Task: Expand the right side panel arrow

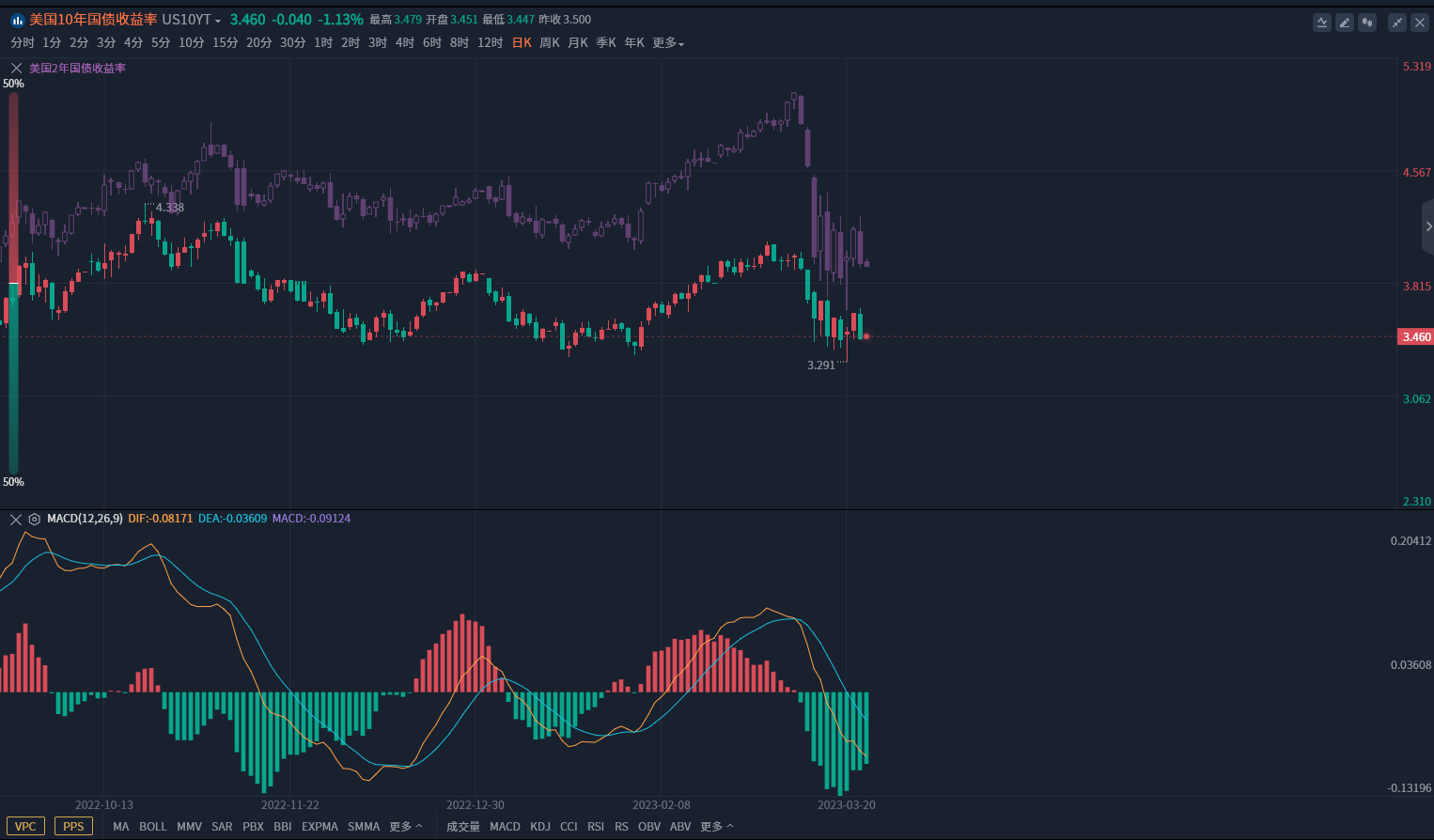Action: click(x=1428, y=226)
